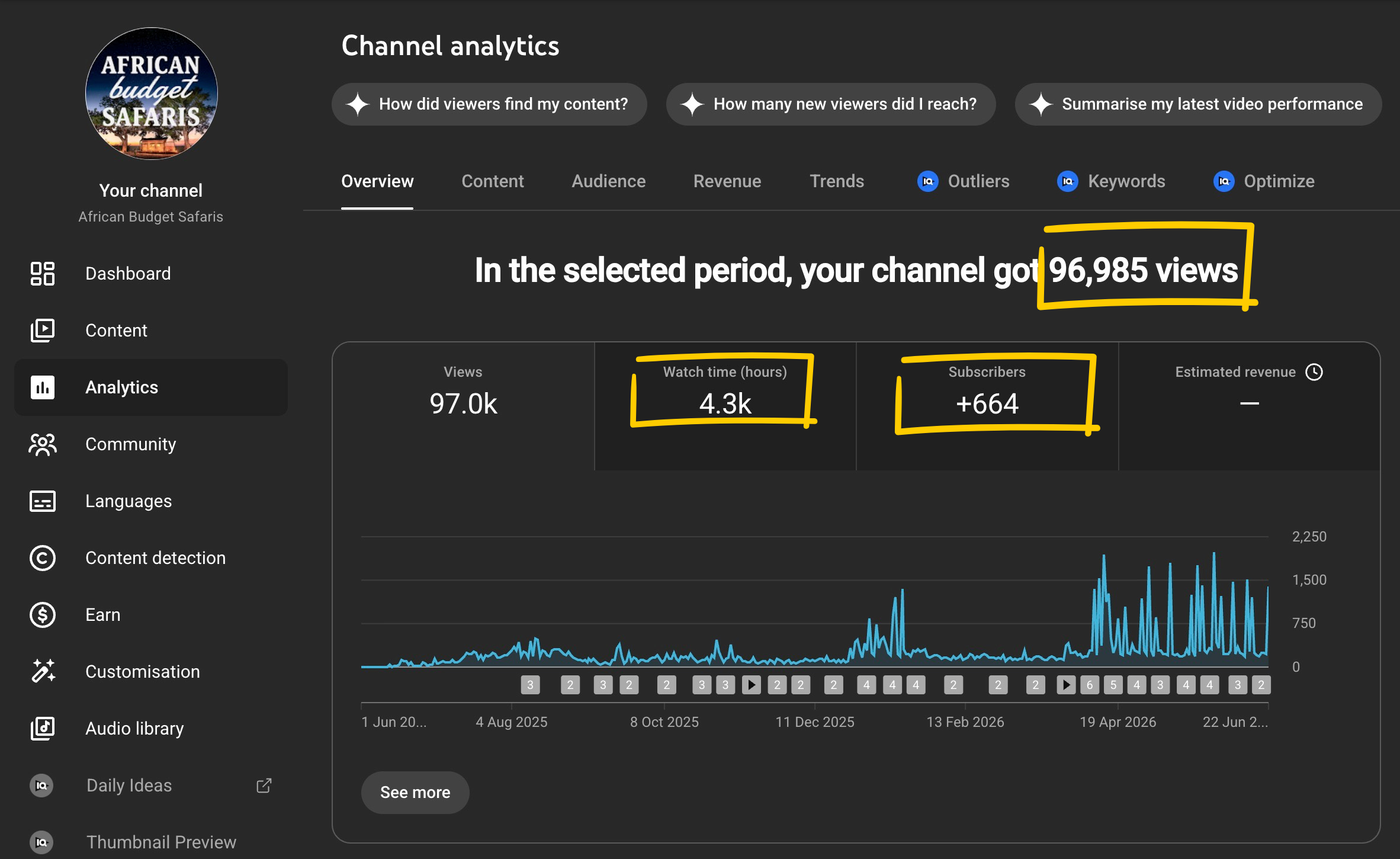Screen dimensions: 1400x859
Task: Click the '11 Dec 2025' date label
Action: (815, 722)
